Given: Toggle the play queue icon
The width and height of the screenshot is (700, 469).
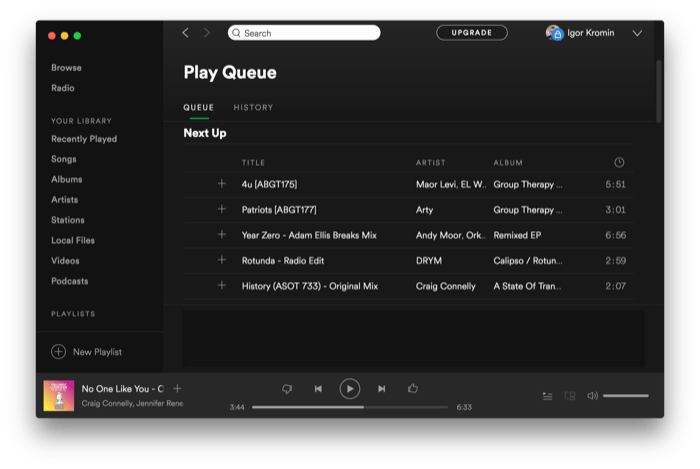Looking at the screenshot, I should pos(547,396).
